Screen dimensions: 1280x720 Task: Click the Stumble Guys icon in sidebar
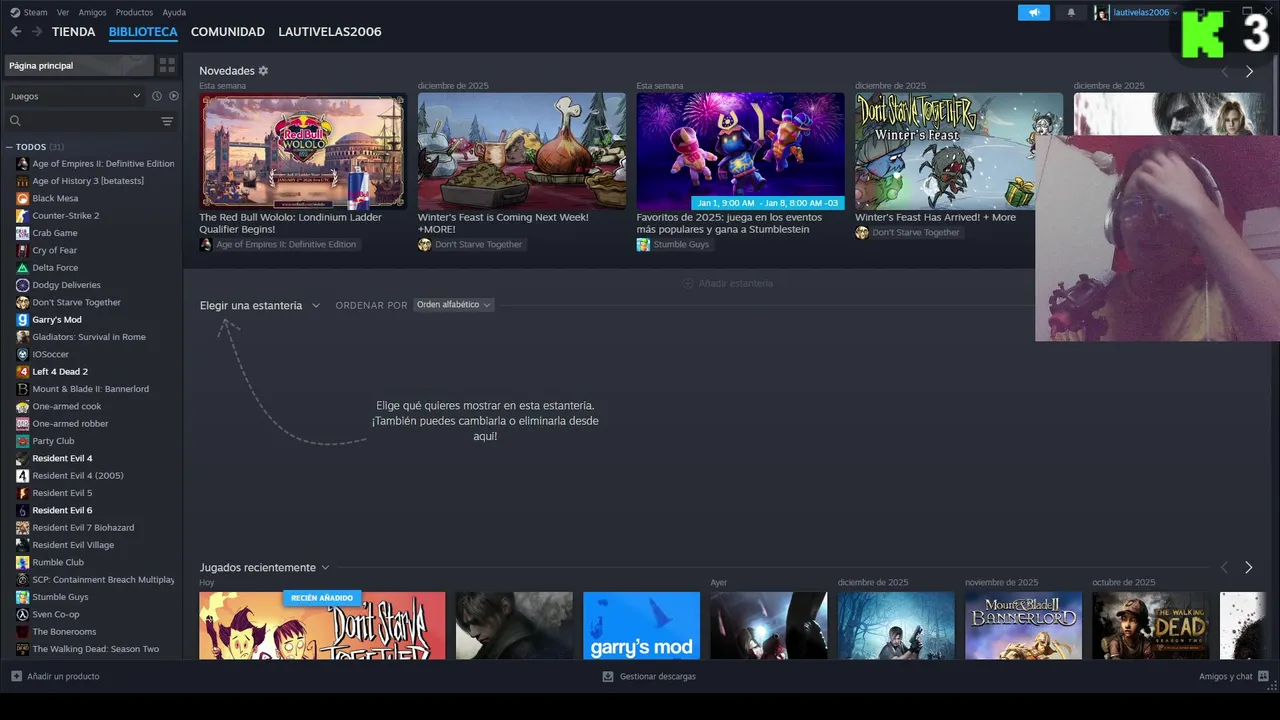pos(22,597)
